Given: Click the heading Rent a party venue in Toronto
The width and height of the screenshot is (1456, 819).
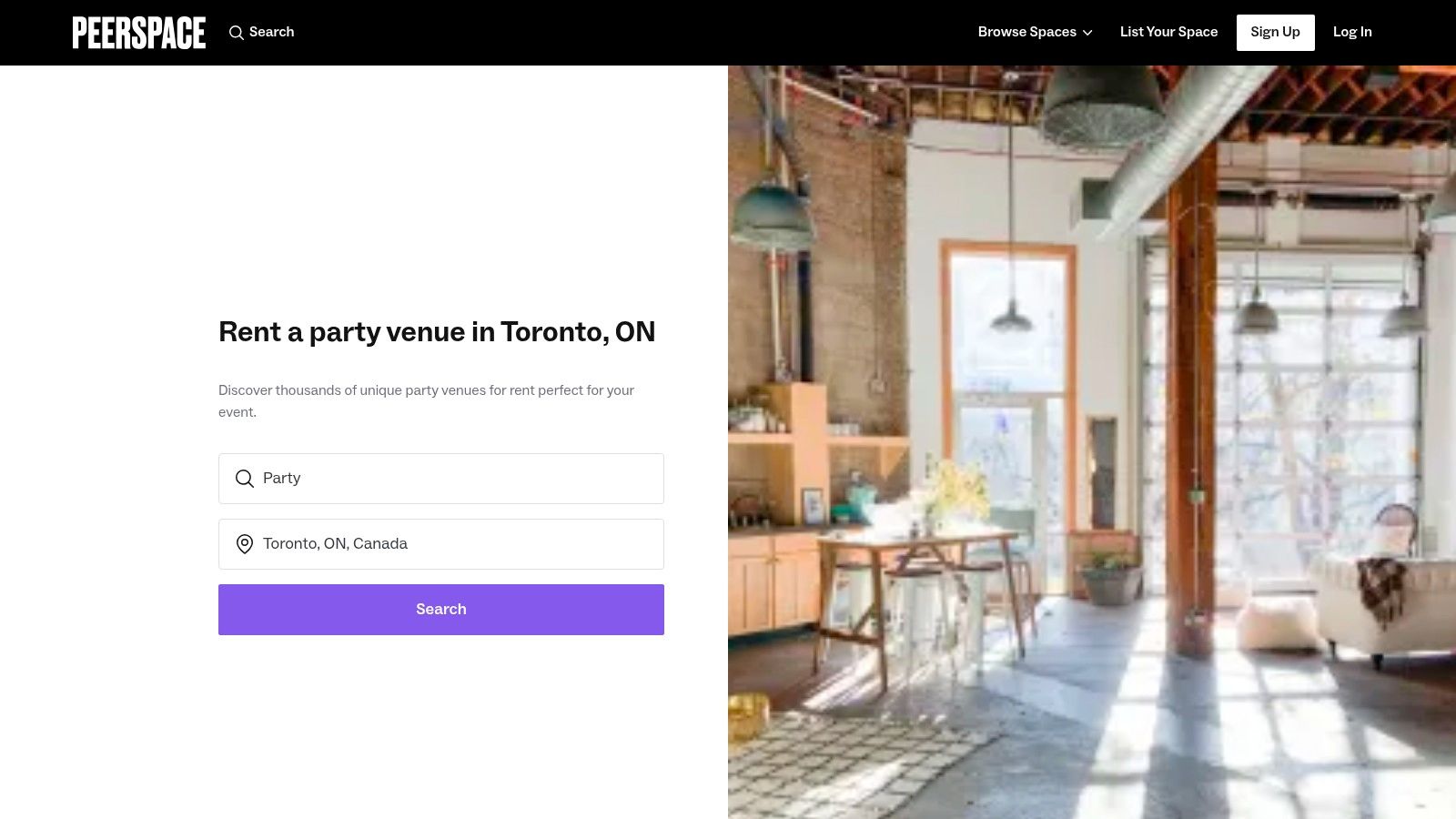Looking at the screenshot, I should tap(437, 332).
